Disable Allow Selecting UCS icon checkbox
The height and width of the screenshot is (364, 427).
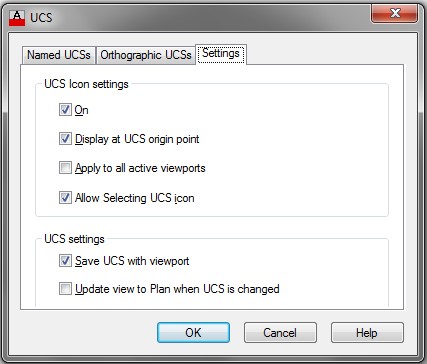pyautogui.click(x=65, y=198)
